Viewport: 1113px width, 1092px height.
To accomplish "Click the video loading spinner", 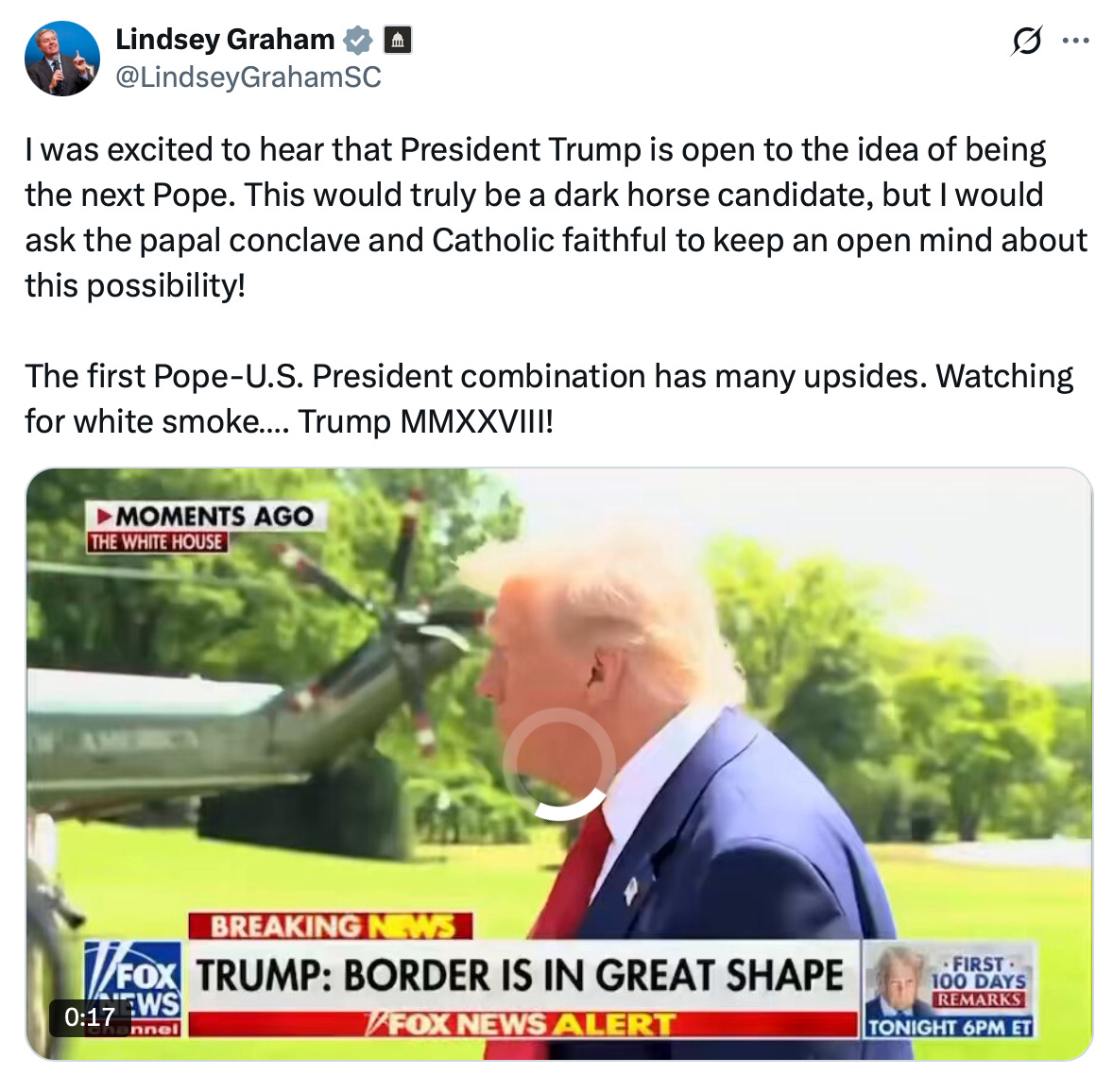I will pyautogui.click(x=558, y=763).
